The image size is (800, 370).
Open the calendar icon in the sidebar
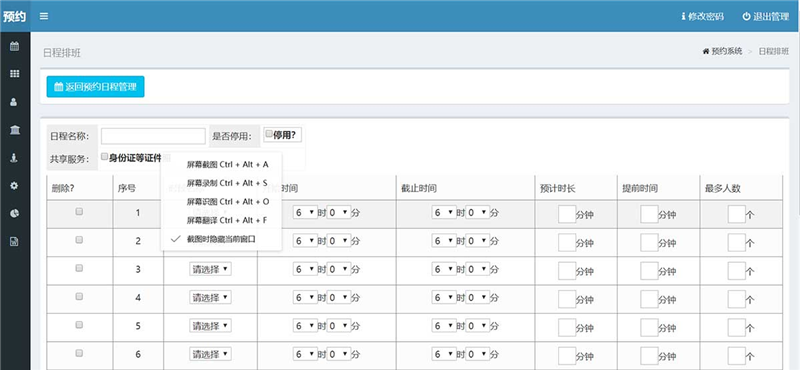pyautogui.click(x=14, y=46)
